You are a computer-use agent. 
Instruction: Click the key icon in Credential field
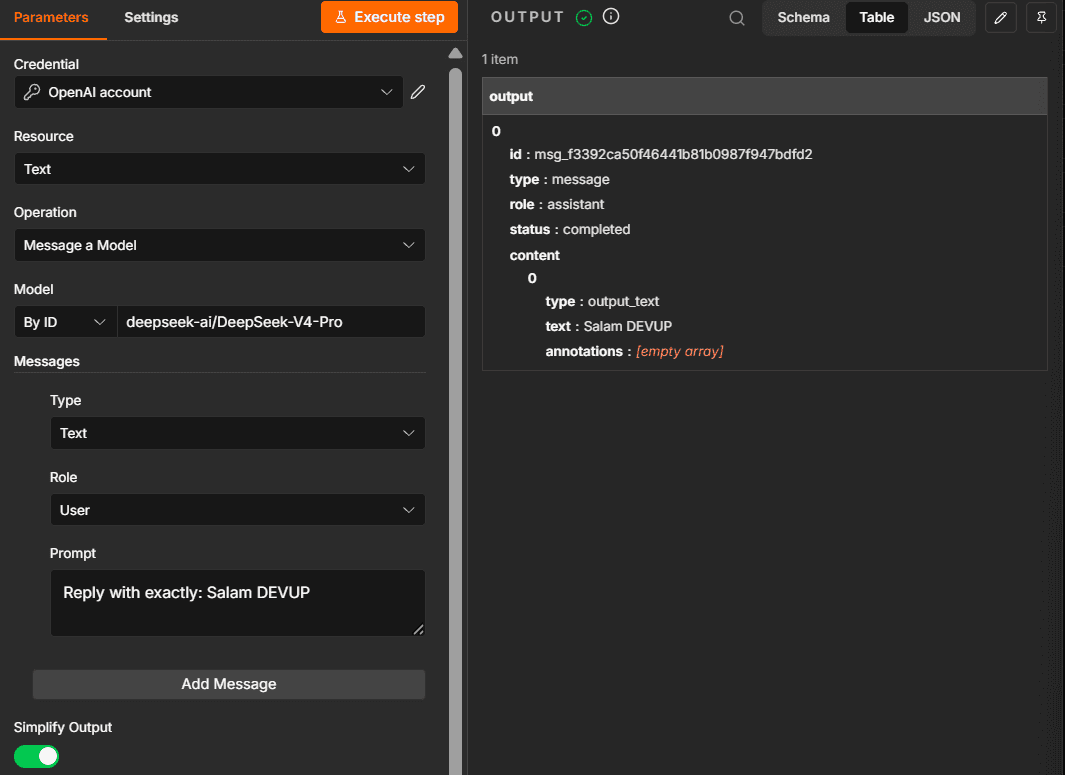tap(31, 92)
